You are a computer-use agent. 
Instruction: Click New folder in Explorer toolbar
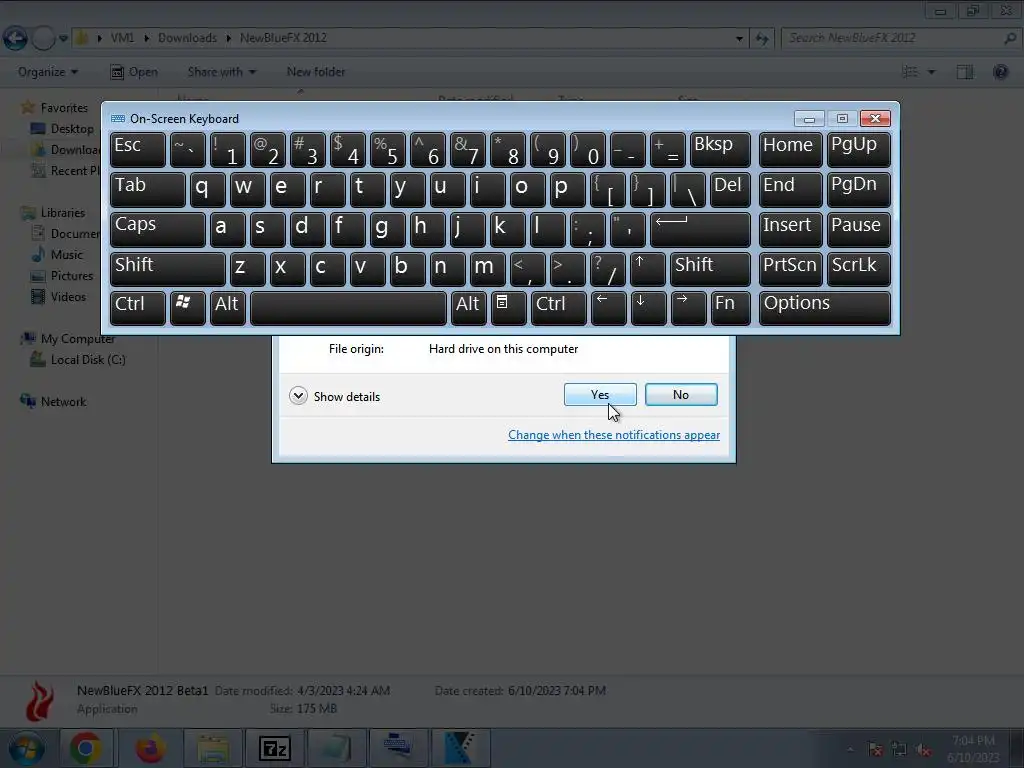[x=316, y=72]
